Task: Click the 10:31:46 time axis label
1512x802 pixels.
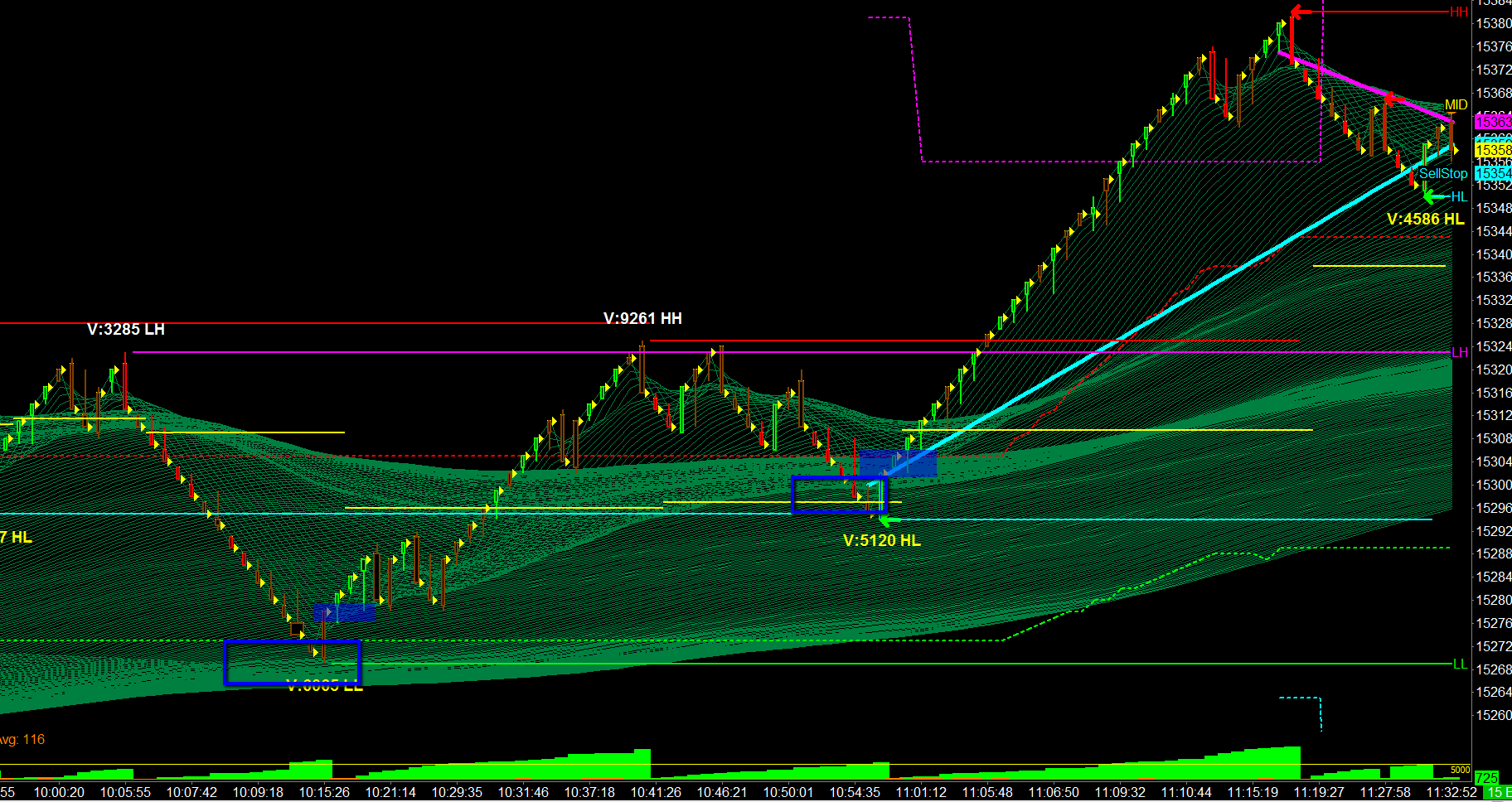Action: point(523,792)
